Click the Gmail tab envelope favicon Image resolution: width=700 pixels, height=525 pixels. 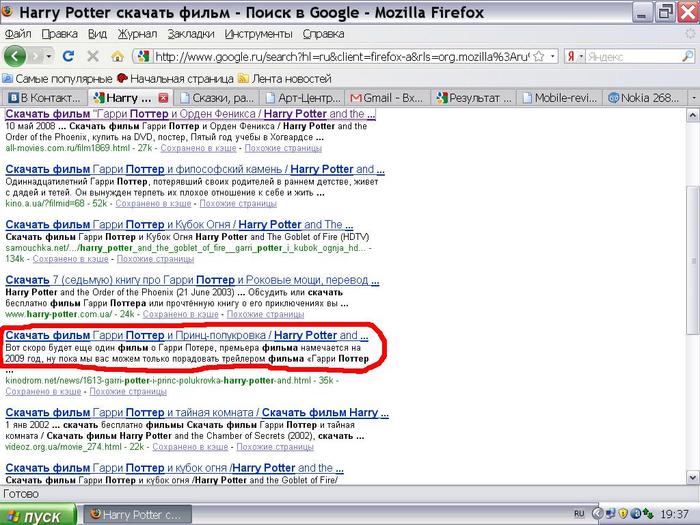pyautogui.click(x=356, y=98)
